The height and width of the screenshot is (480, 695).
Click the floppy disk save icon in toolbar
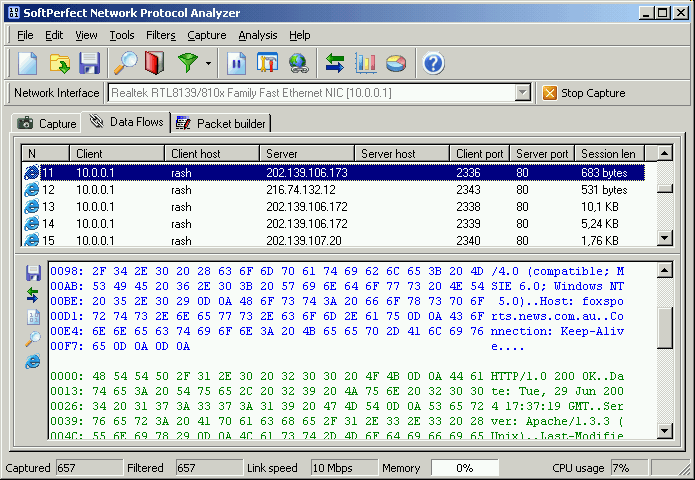coord(90,64)
